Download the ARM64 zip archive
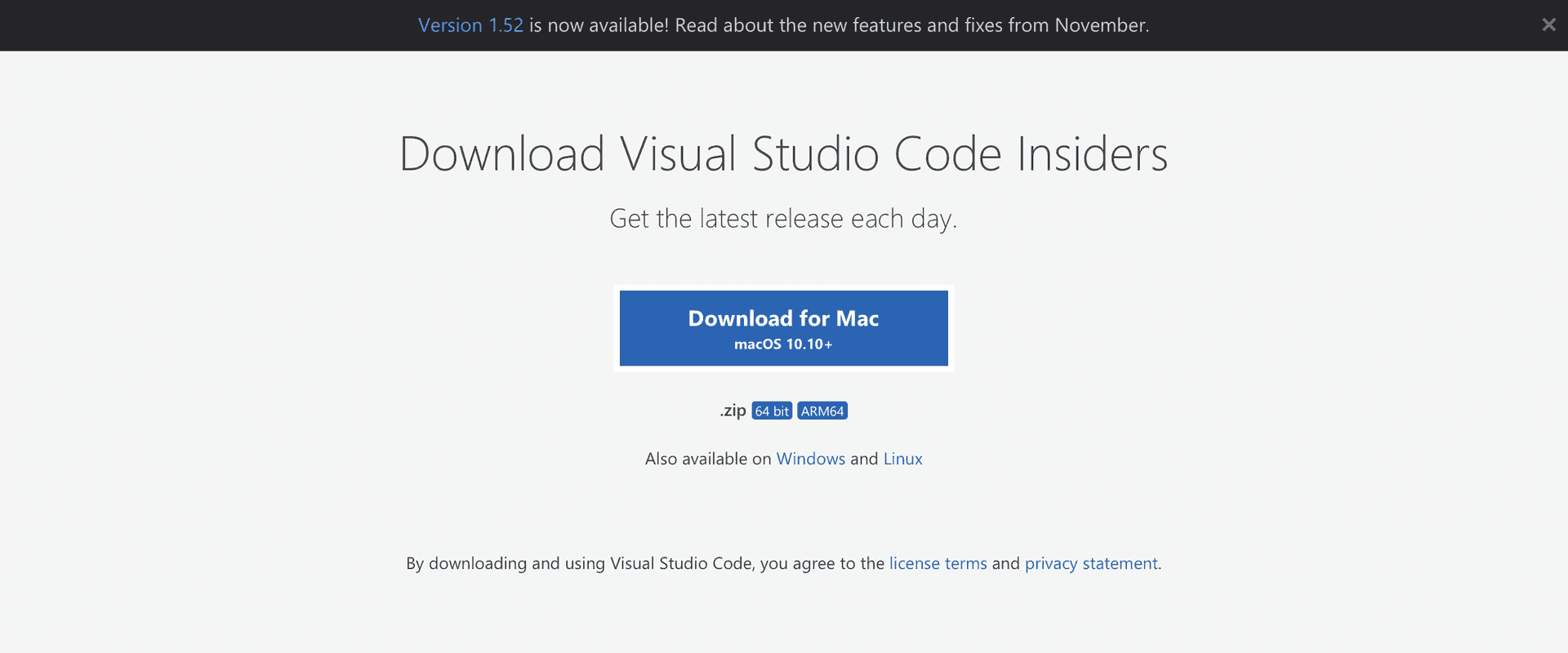This screenshot has width=1568, height=653. point(822,411)
